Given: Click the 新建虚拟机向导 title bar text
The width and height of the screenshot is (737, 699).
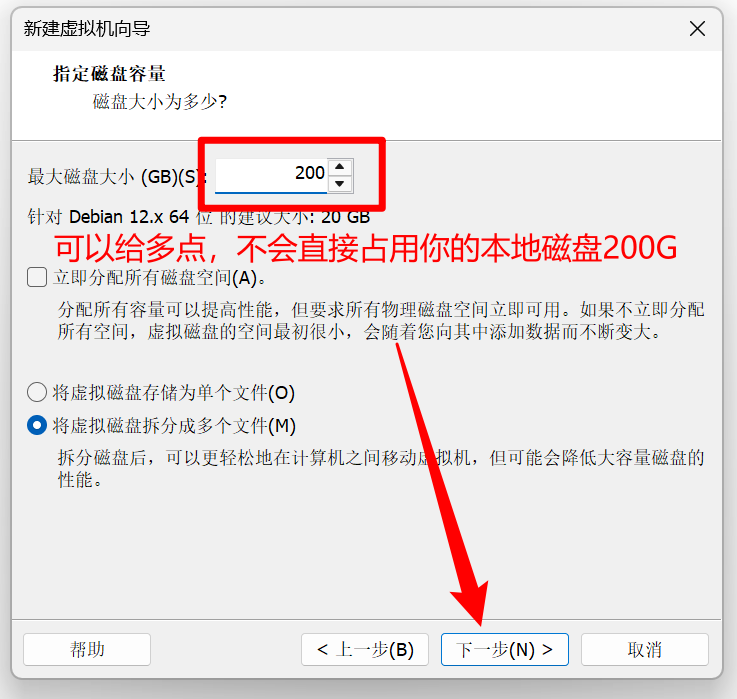Looking at the screenshot, I should (x=87, y=29).
